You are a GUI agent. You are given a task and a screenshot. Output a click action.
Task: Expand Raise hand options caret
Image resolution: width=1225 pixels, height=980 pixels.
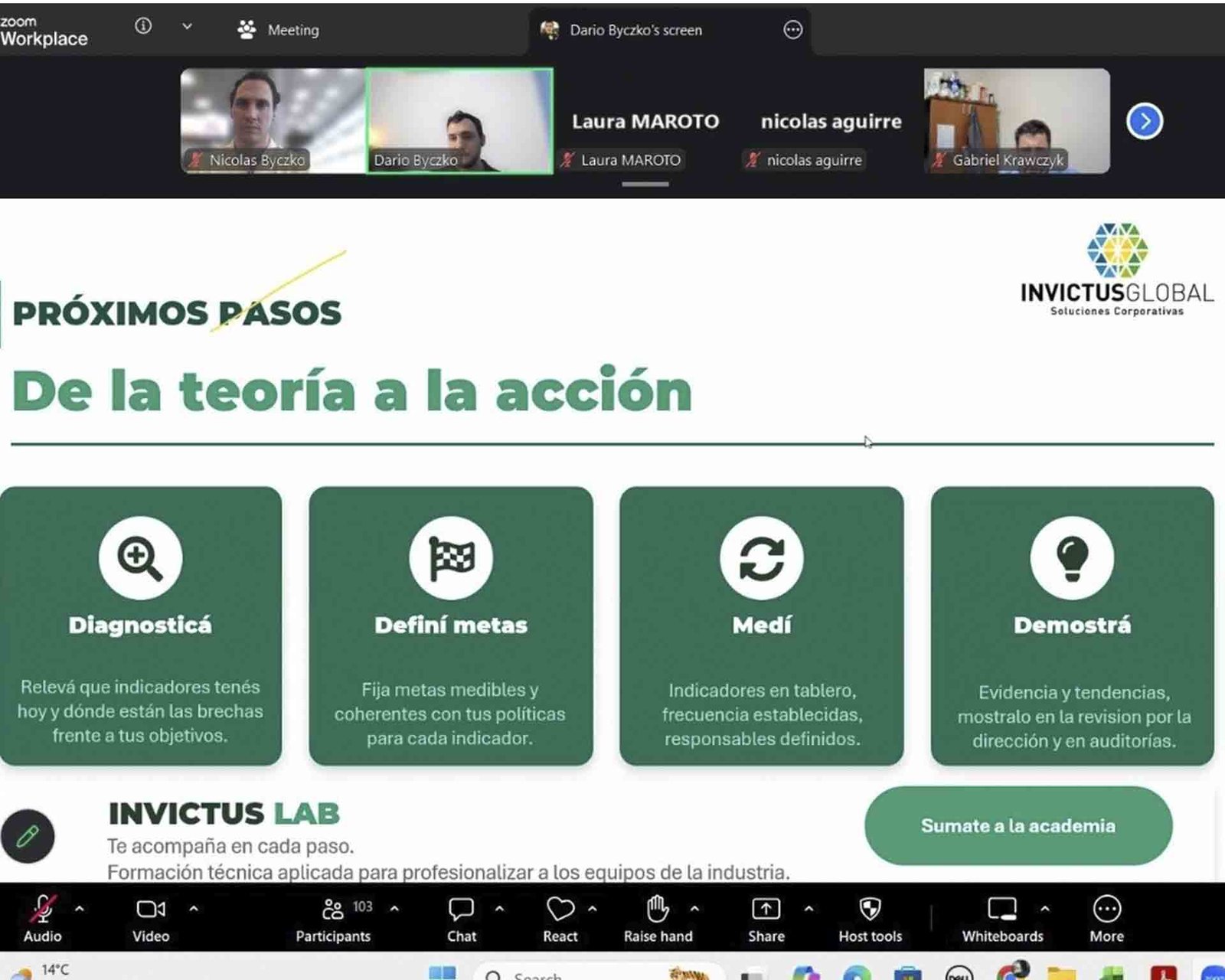(694, 909)
